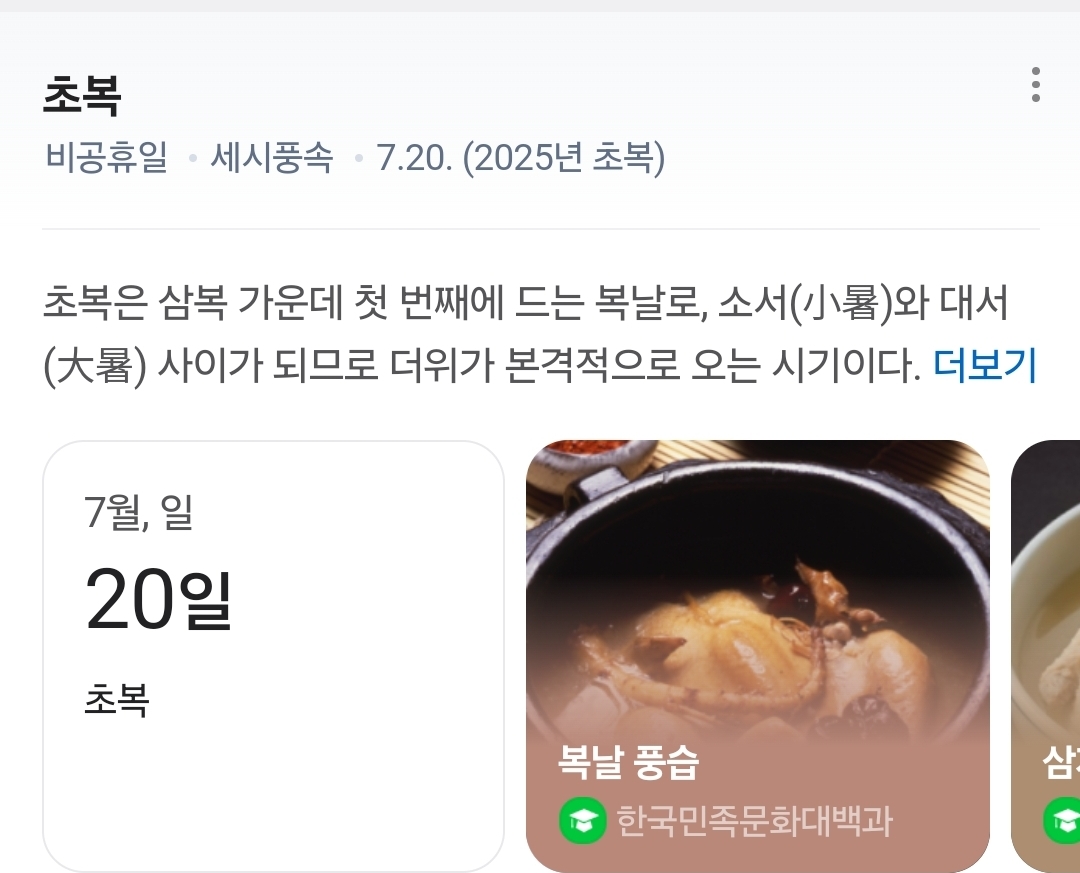Click the (大暑) text in the description
Screen dimensions: 1080x873
(x=95, y=365)
